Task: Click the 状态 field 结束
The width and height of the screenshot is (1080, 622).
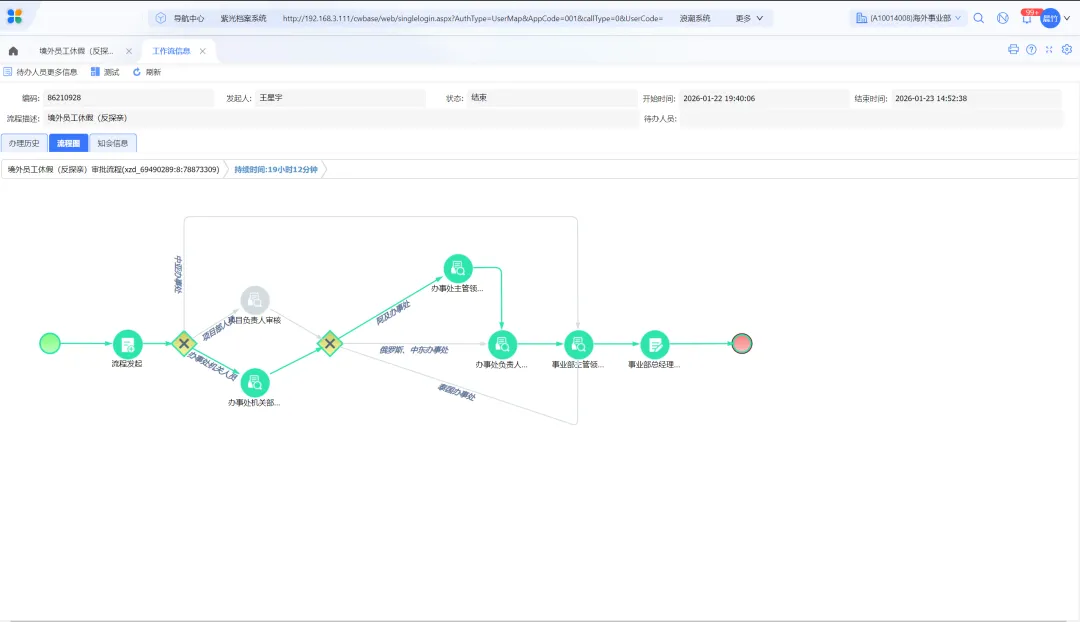Action: point(552,98)
